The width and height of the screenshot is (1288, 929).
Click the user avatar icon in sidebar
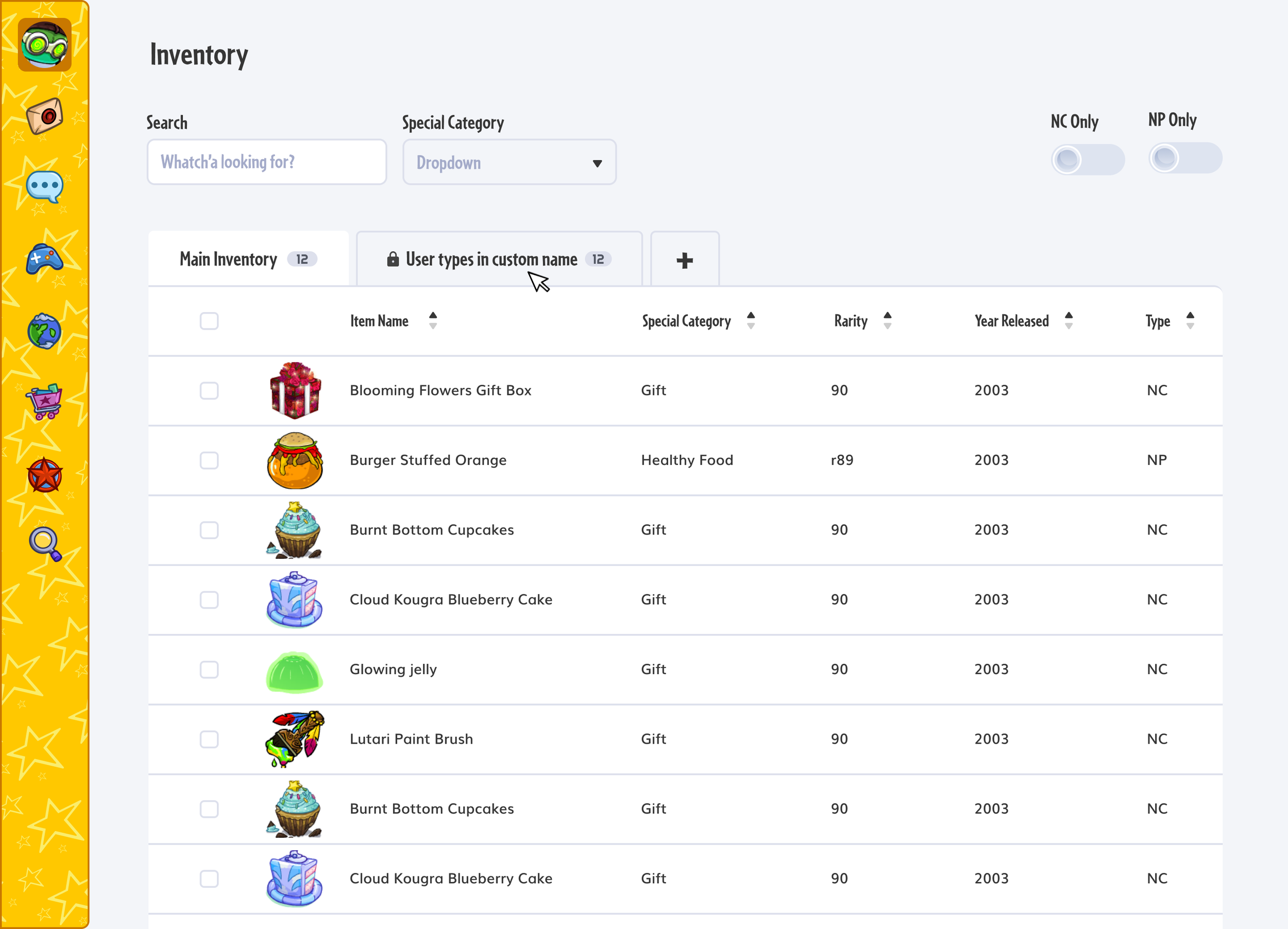coord(44,45)
